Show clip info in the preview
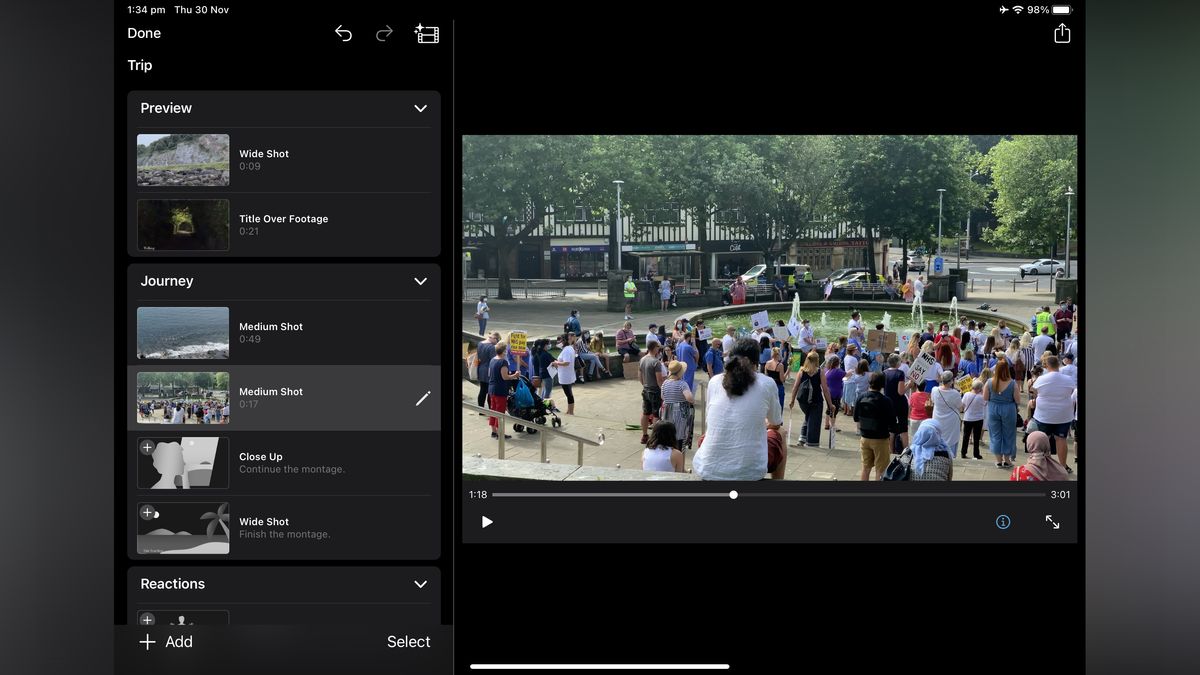This screenshot has width=1200, height=675. (1002, 521)
